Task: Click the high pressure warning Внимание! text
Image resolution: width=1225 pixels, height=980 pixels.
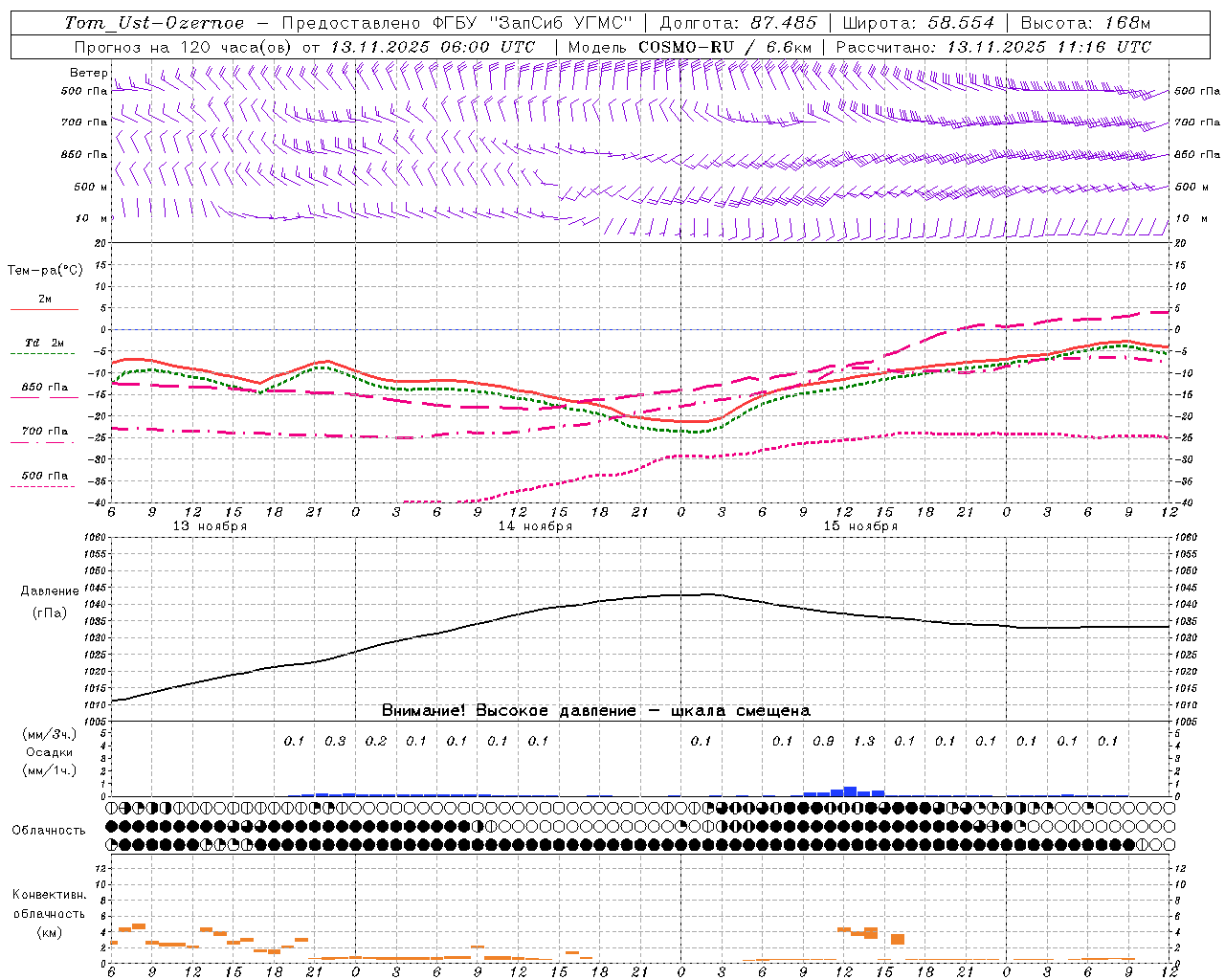Action: [596, 711]
